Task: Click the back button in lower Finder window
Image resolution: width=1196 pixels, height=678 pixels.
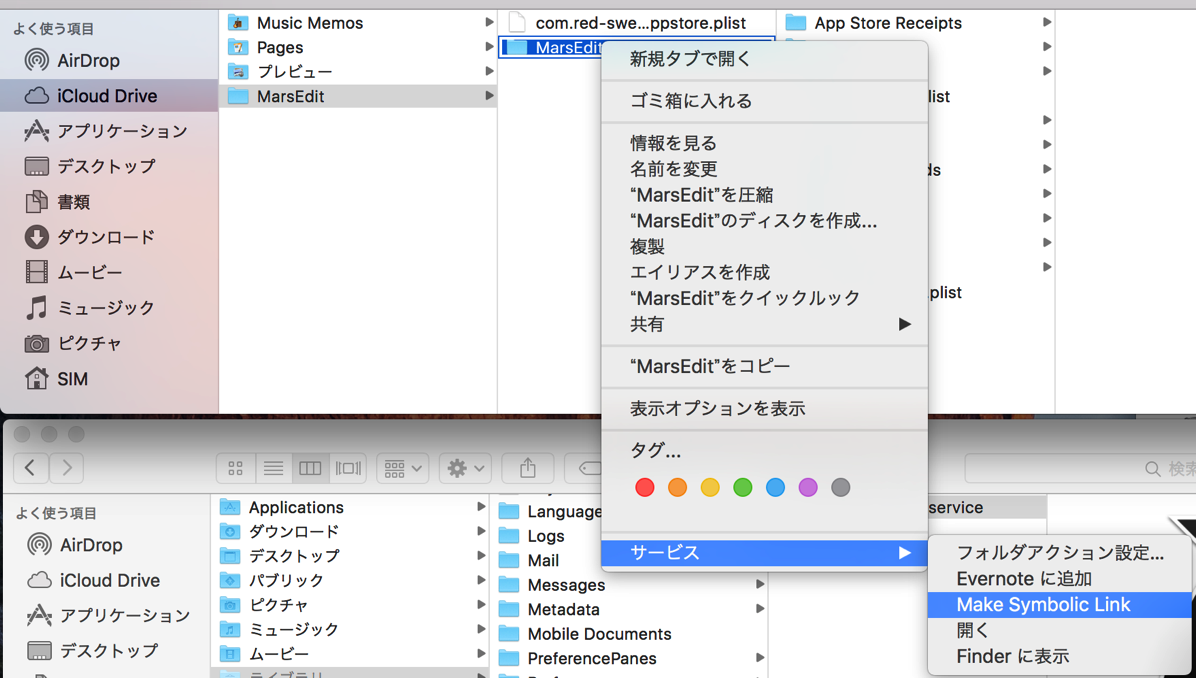Action: (31, 468)
